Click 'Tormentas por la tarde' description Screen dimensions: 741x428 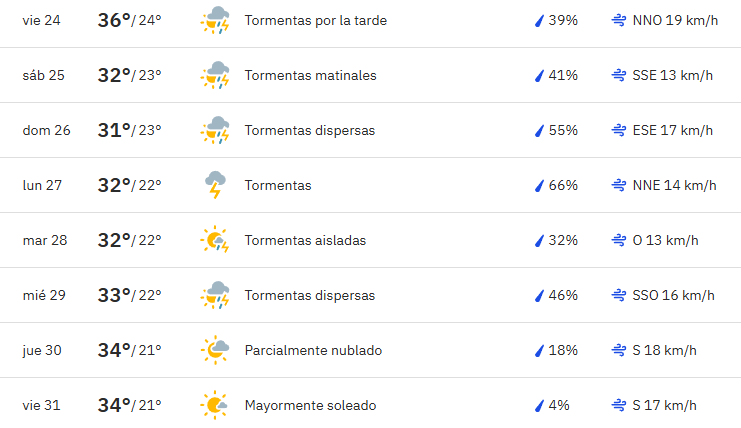pyautogui.click(x=316, y=20)
